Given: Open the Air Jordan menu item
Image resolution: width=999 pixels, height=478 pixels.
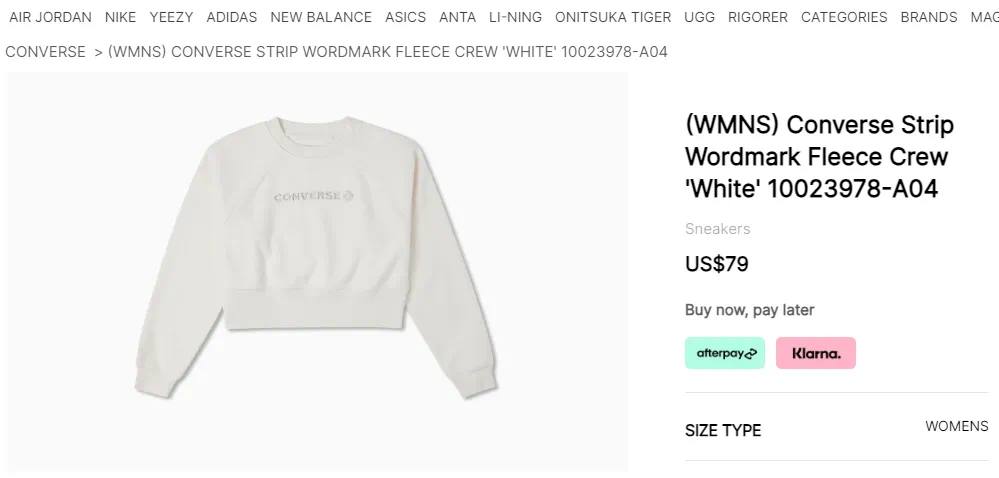Looking at the screenshot, I should click(x=50, y=17).
